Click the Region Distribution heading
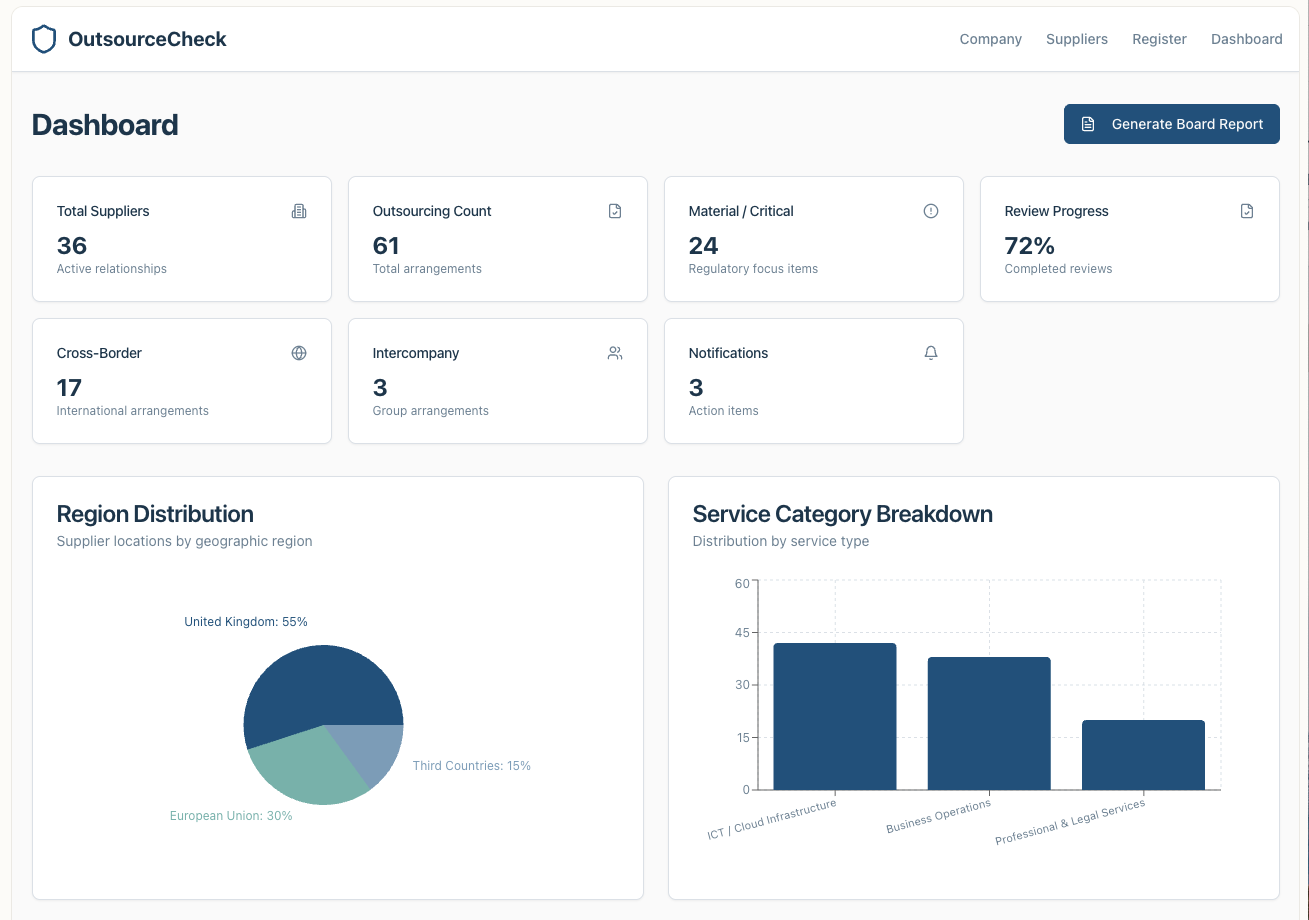The height and width of the screenshot is (920, 1309). tap(155, 514)
